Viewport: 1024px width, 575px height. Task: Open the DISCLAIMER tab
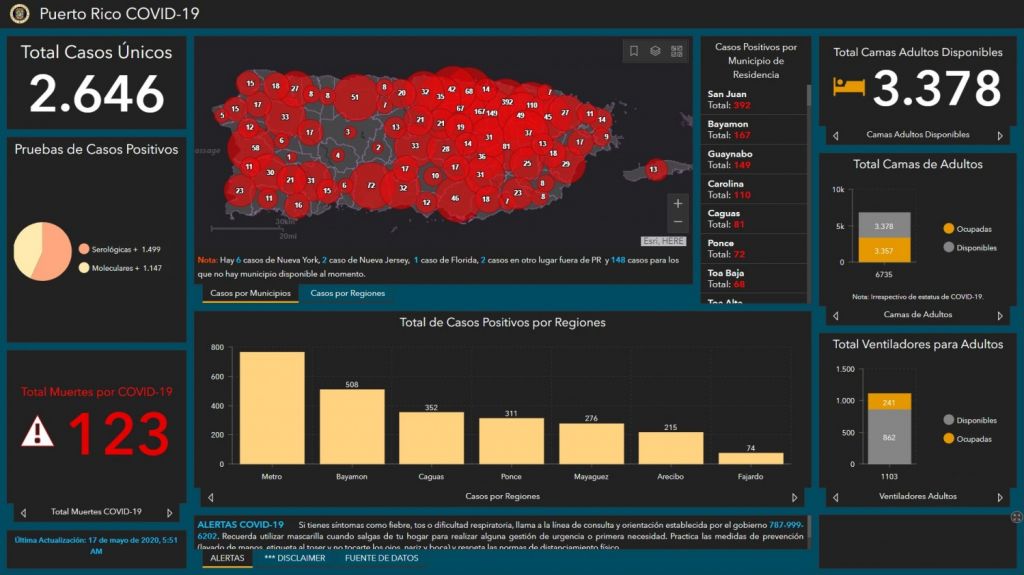click(294, 558)
